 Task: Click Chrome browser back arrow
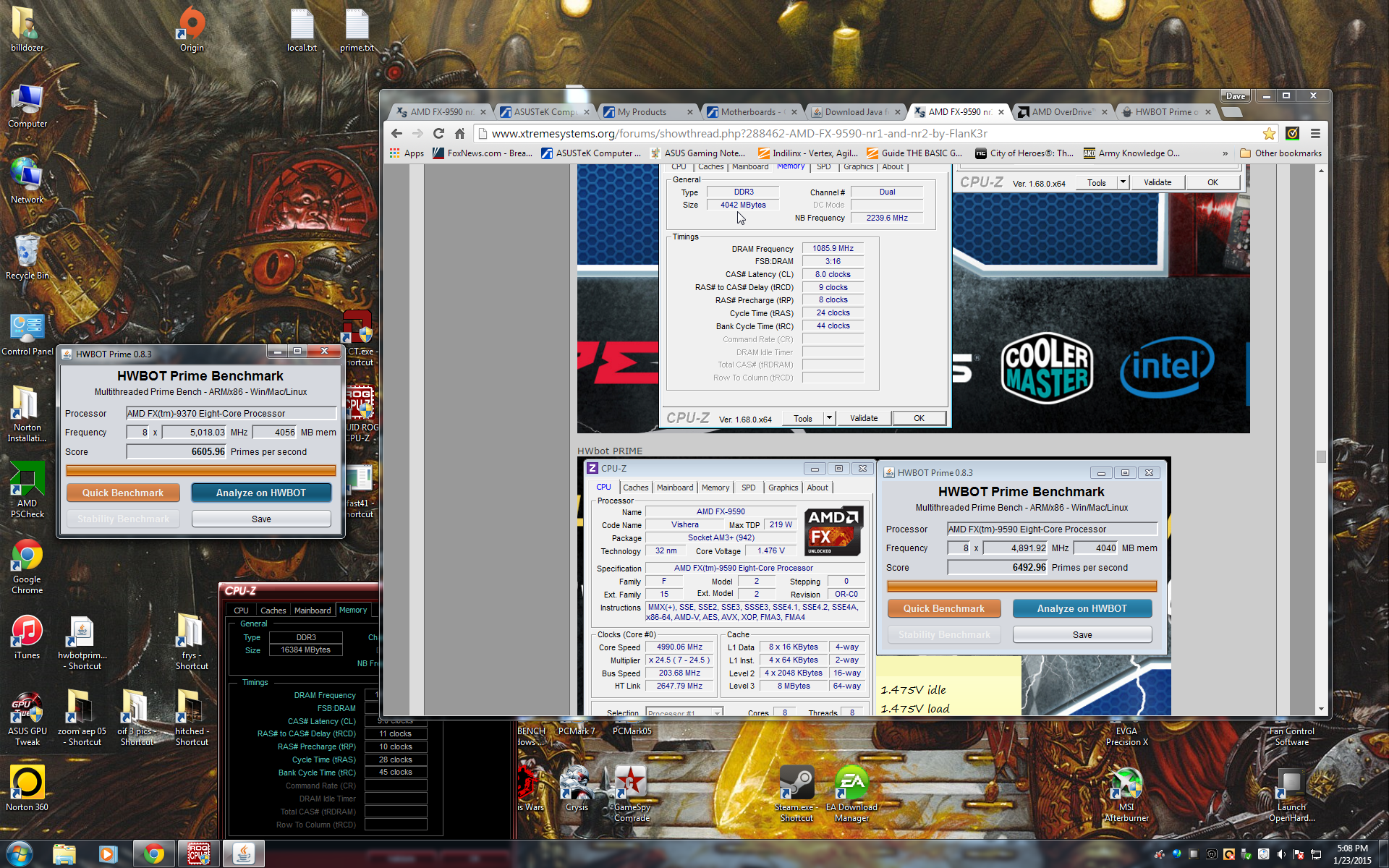396,133
